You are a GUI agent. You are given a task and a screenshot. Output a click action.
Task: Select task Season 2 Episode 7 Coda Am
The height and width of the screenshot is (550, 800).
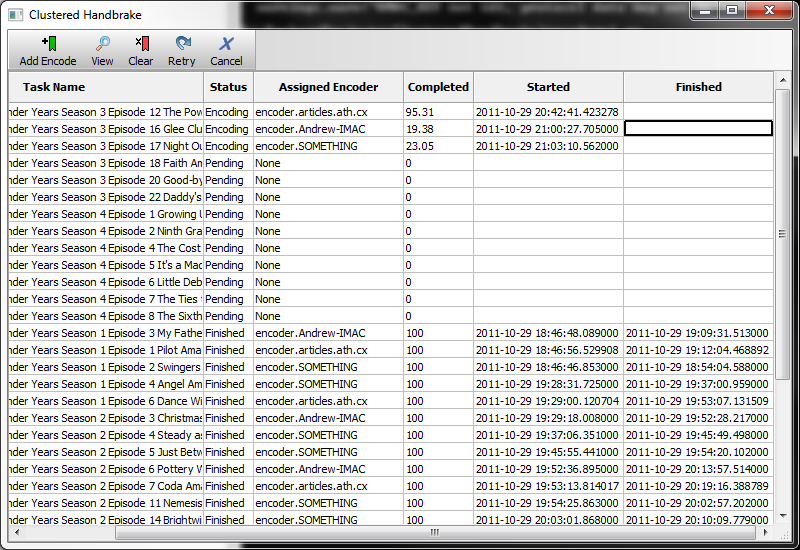[106, 486]
